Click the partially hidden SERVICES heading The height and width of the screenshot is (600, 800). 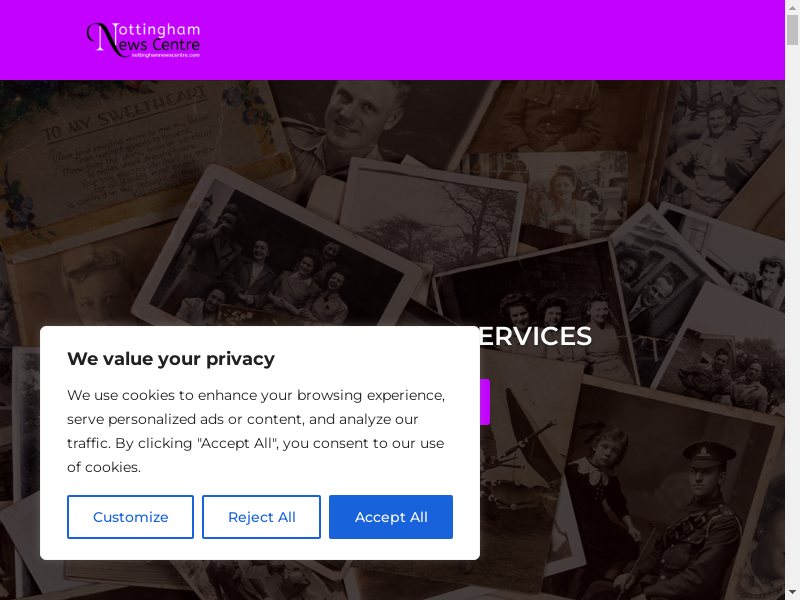[536, 336]
